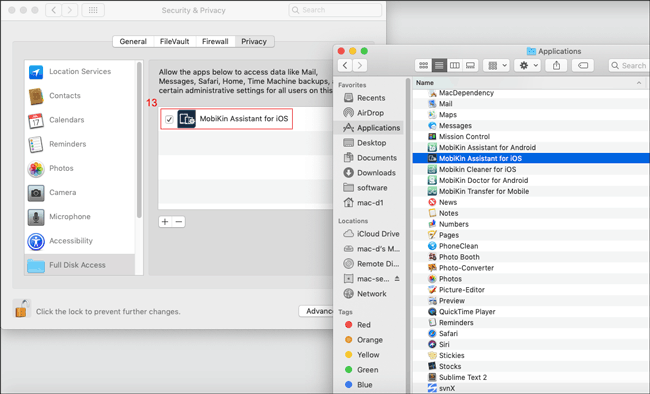The height and width of the screenshot is (394, 650).
Task: Select MobiKin Doctor for Android app
Action: 531,180
